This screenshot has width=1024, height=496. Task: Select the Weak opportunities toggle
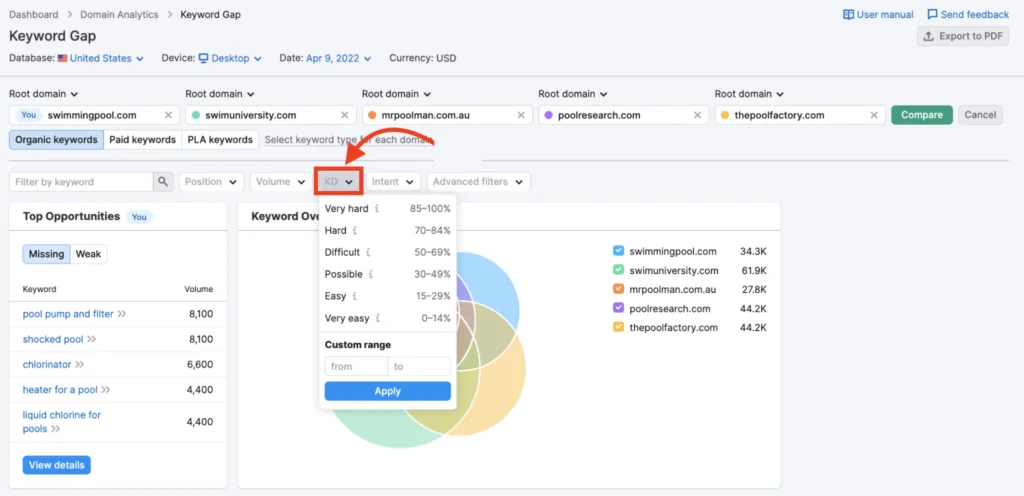coord(89,255)
